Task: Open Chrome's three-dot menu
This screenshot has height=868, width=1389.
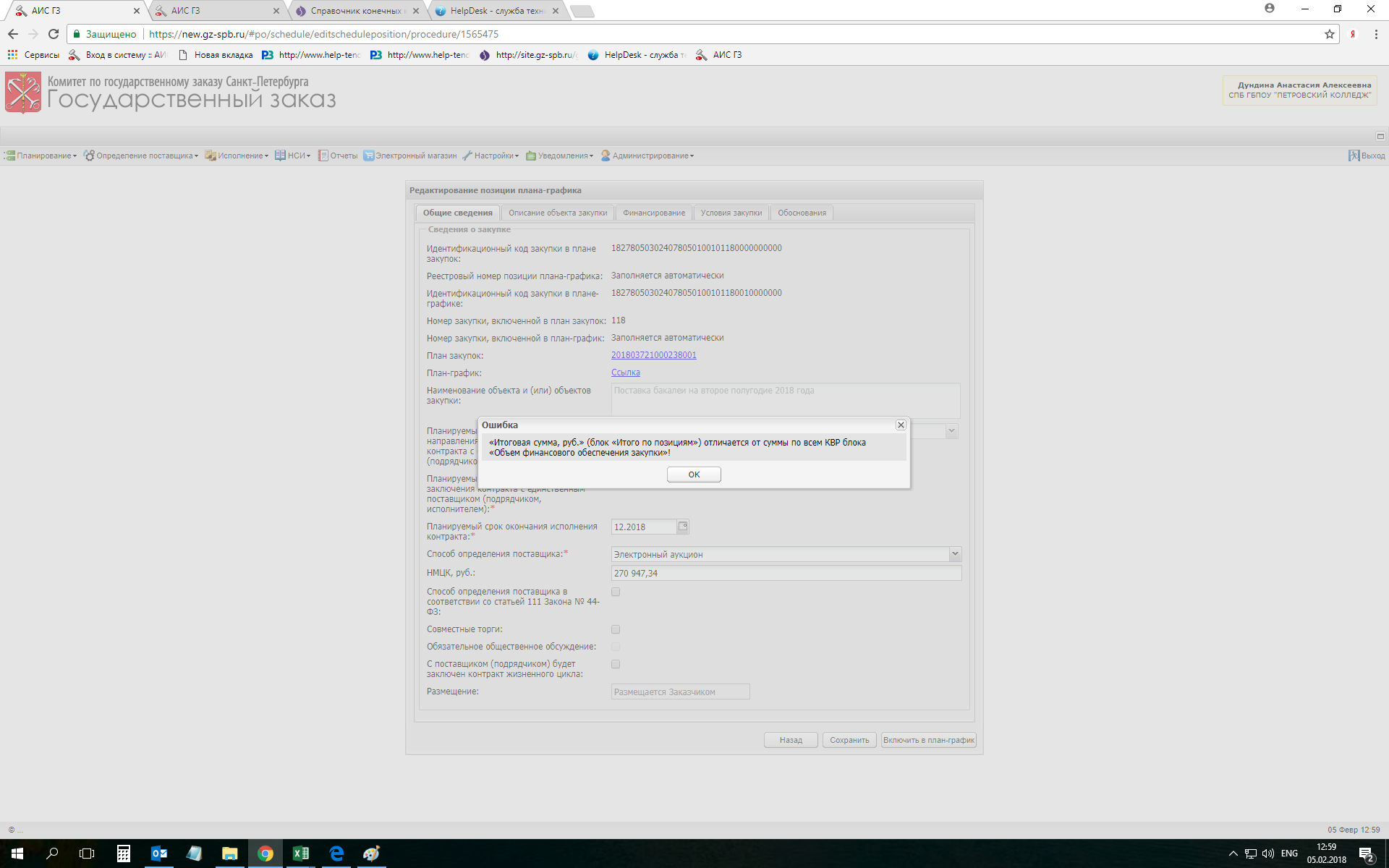Action: click(1376, 34)
